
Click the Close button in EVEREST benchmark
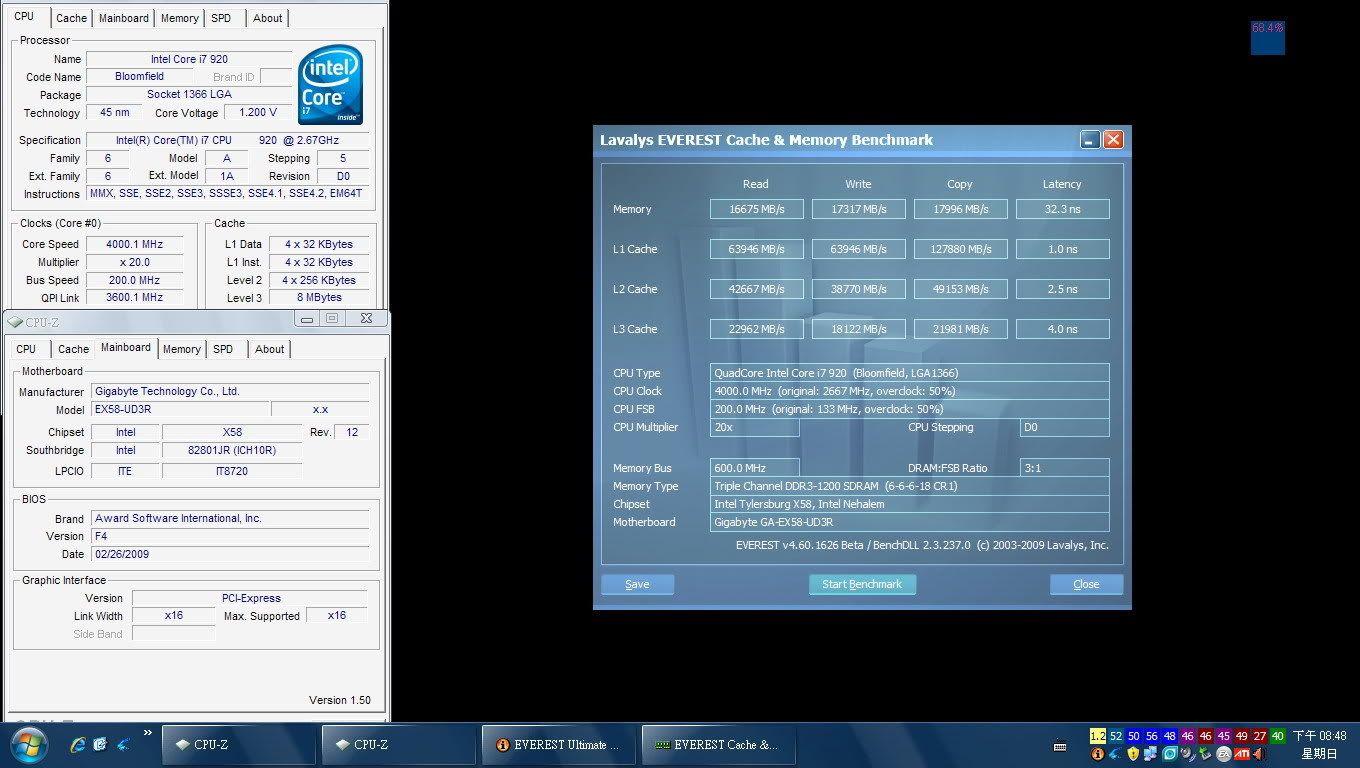(1086, 585)
